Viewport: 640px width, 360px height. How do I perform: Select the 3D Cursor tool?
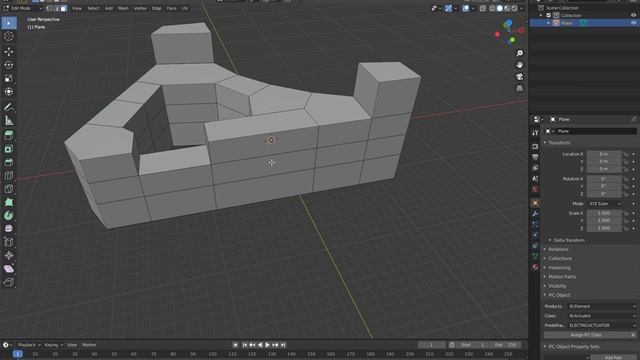(9, 36)
